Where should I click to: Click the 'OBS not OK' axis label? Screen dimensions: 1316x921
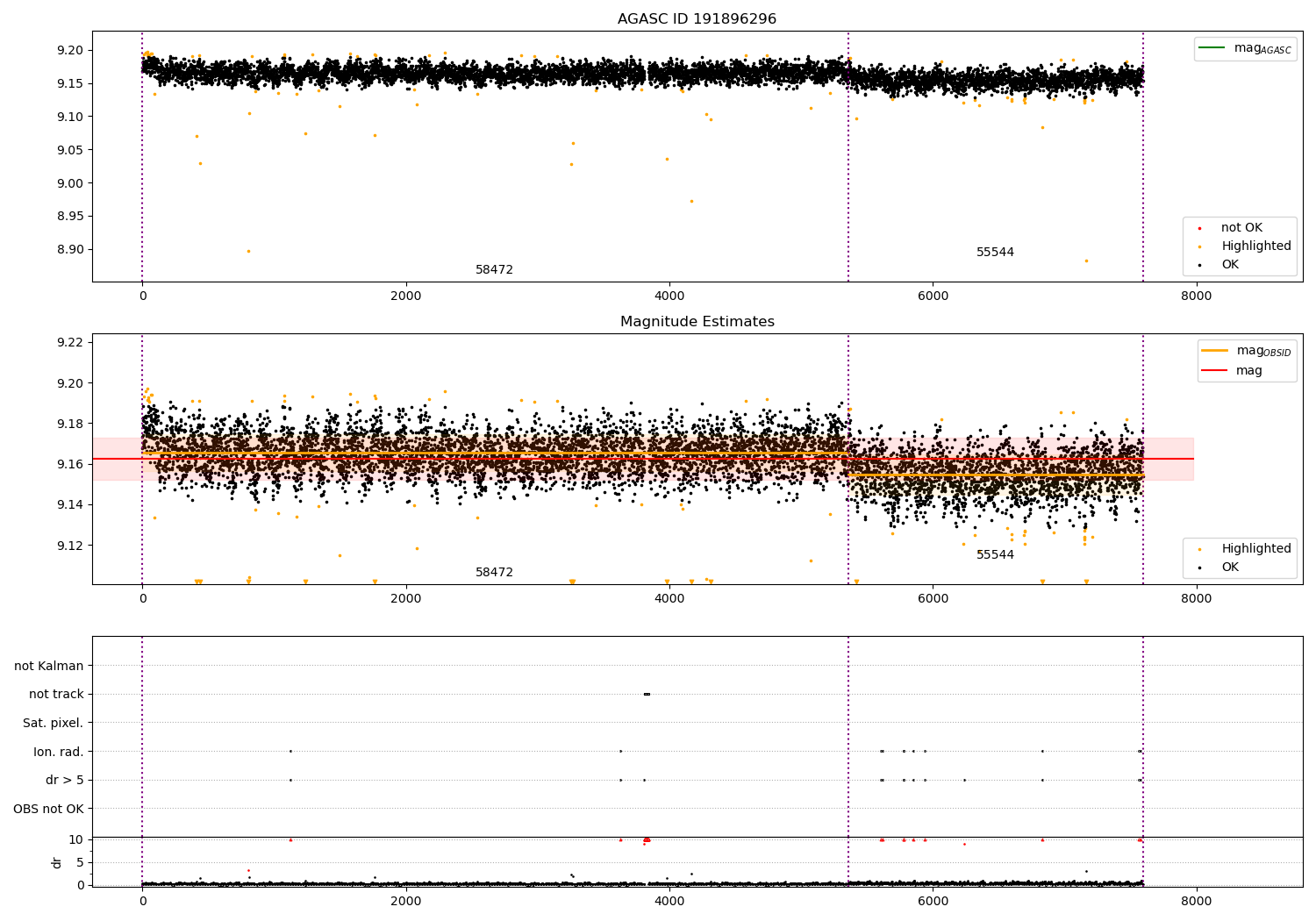(x=48, y=809)
